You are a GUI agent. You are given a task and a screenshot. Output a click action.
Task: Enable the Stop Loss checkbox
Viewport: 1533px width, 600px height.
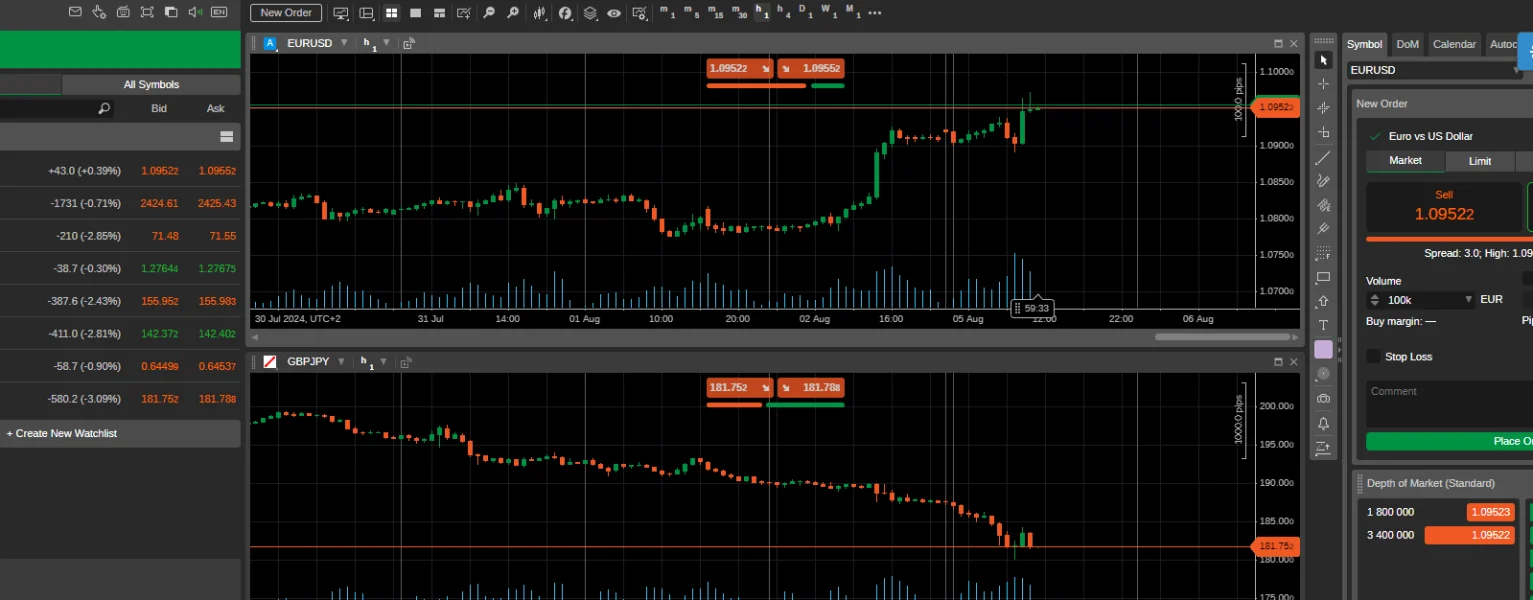pyautogui.click(x=1373, y=356)
